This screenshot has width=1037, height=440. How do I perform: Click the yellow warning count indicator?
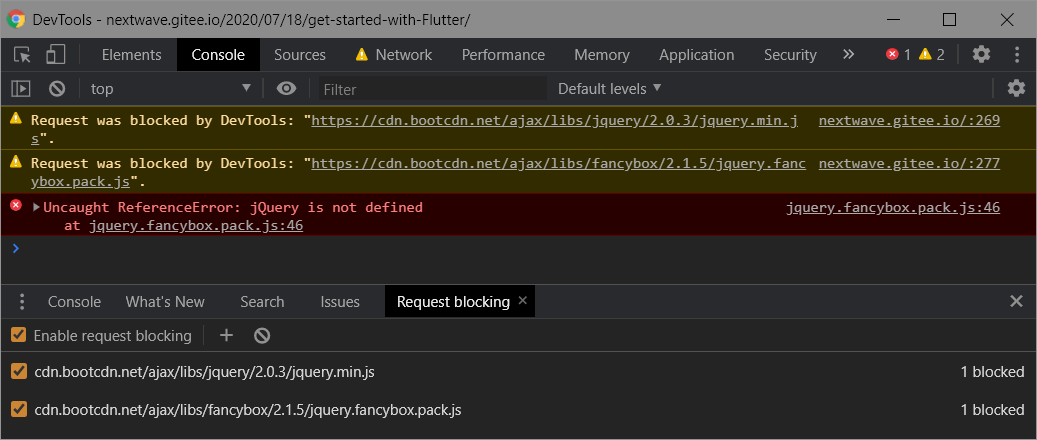click(932, 54)
